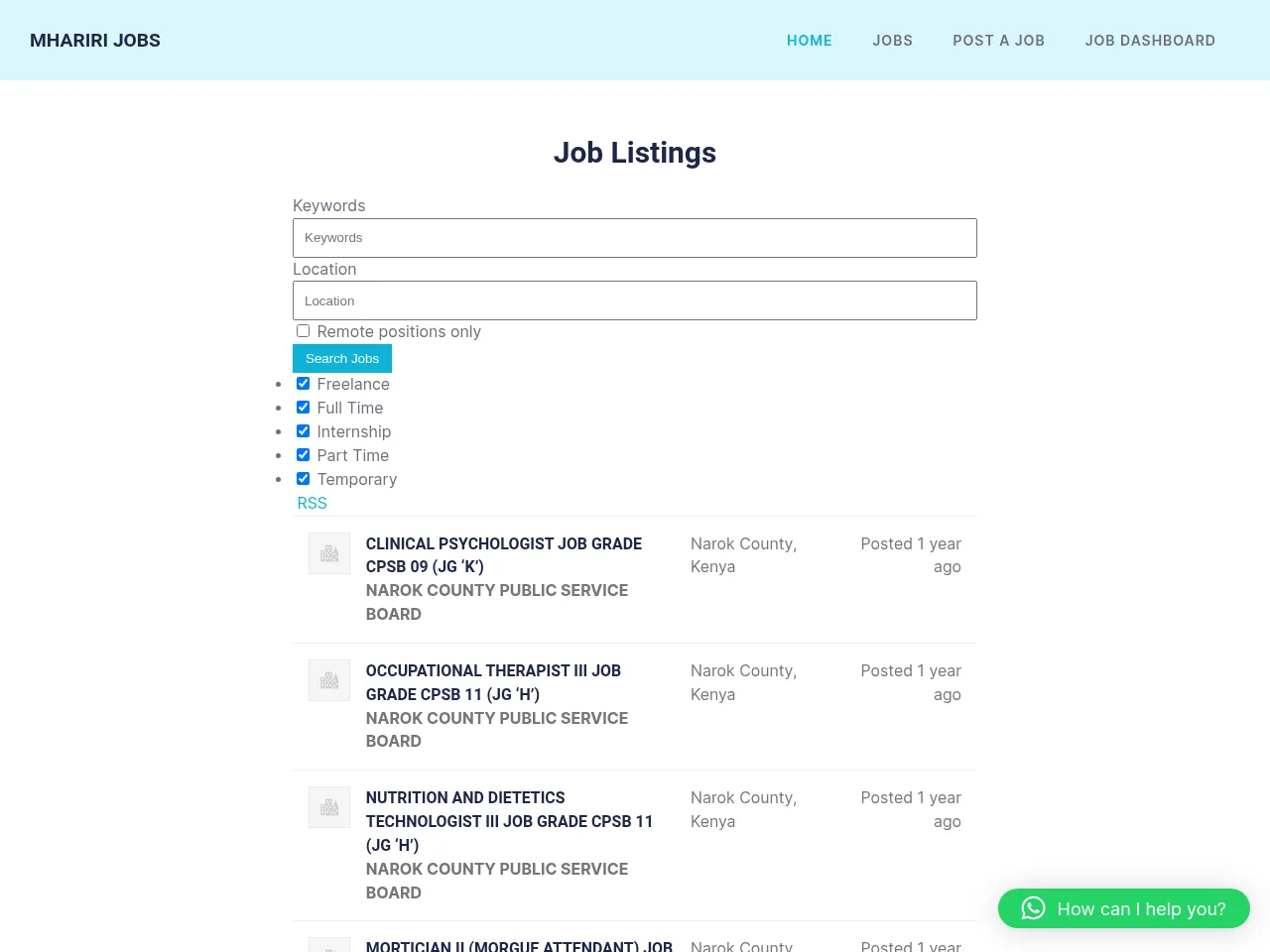The height and width of the screenshot is (952, 1270).
Task: Click the Job Listings heading
Action: pos(635,153)
